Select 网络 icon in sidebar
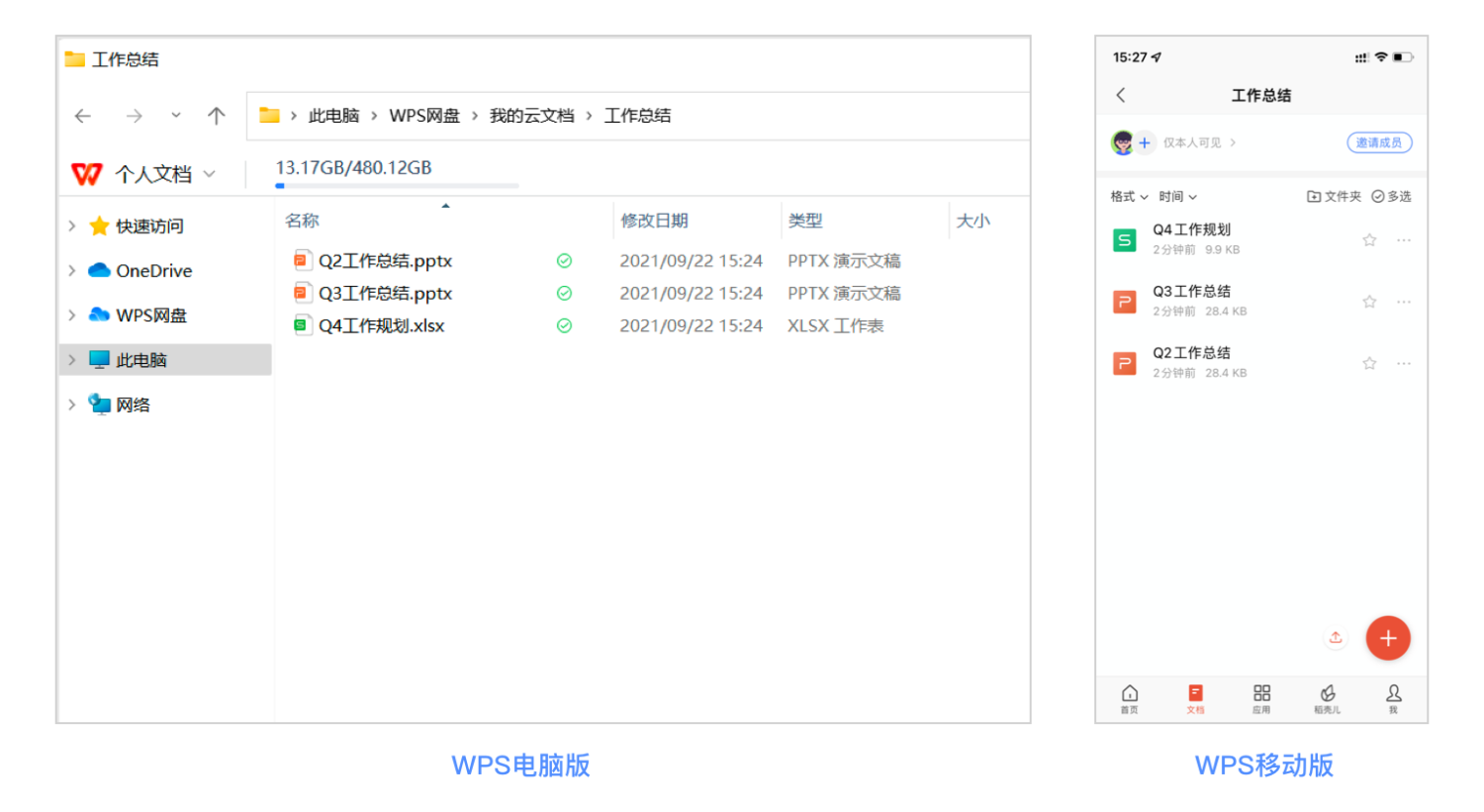 coord(99,404)
